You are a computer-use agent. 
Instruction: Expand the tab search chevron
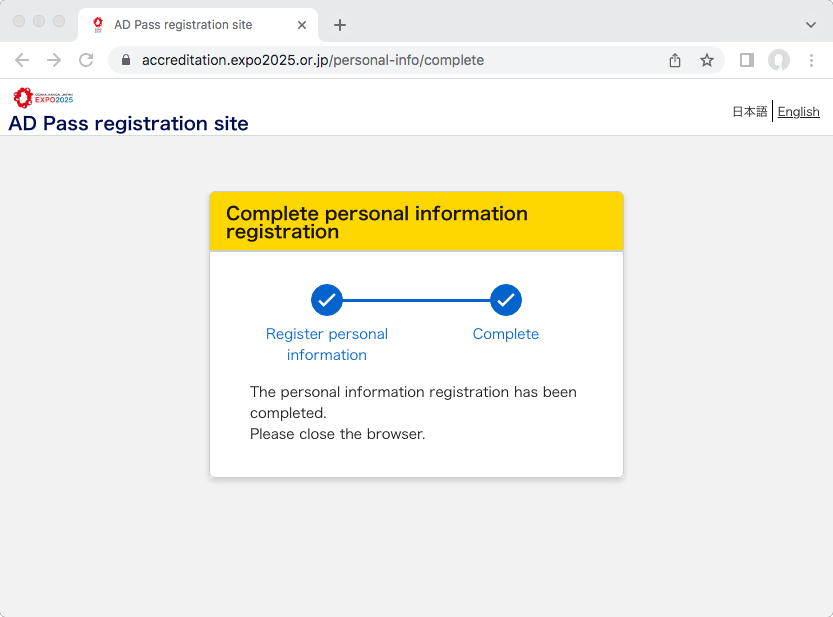(810, 25)
